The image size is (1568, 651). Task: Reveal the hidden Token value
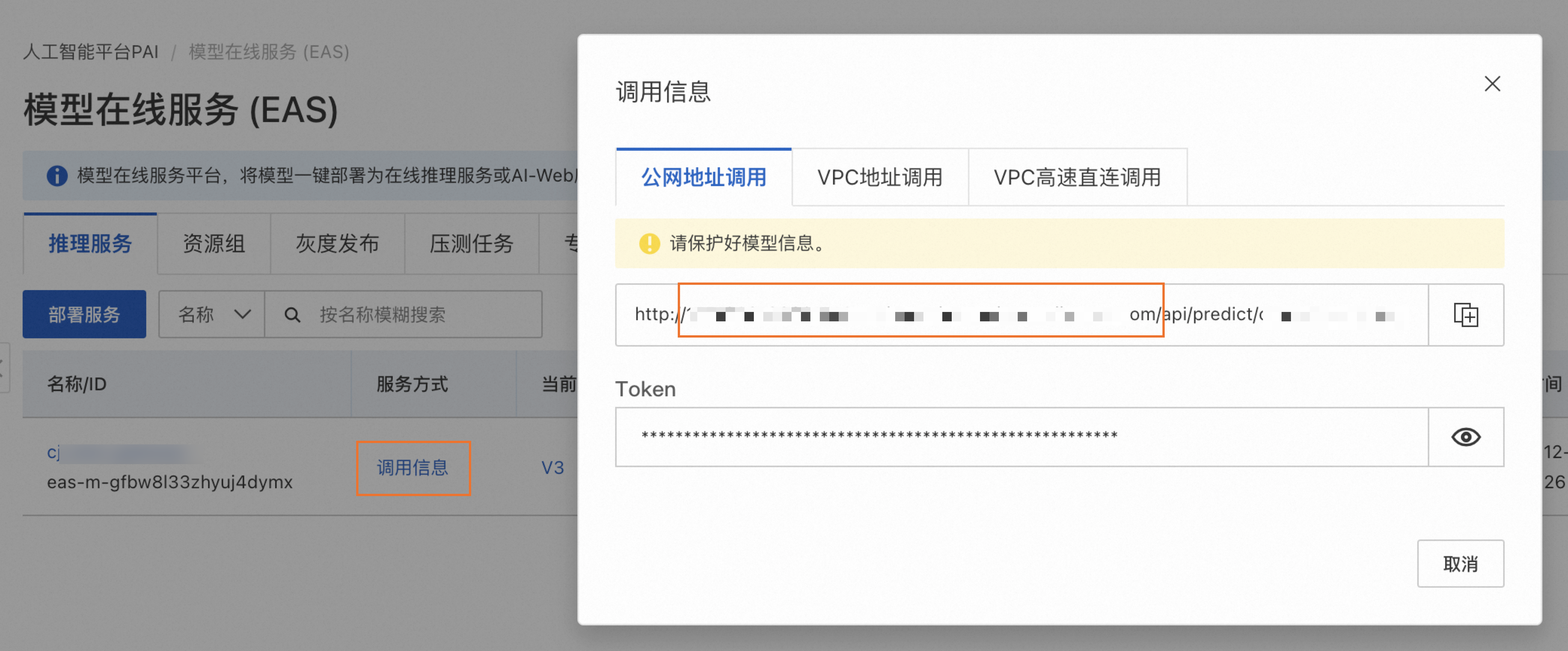click(1466, 437)
